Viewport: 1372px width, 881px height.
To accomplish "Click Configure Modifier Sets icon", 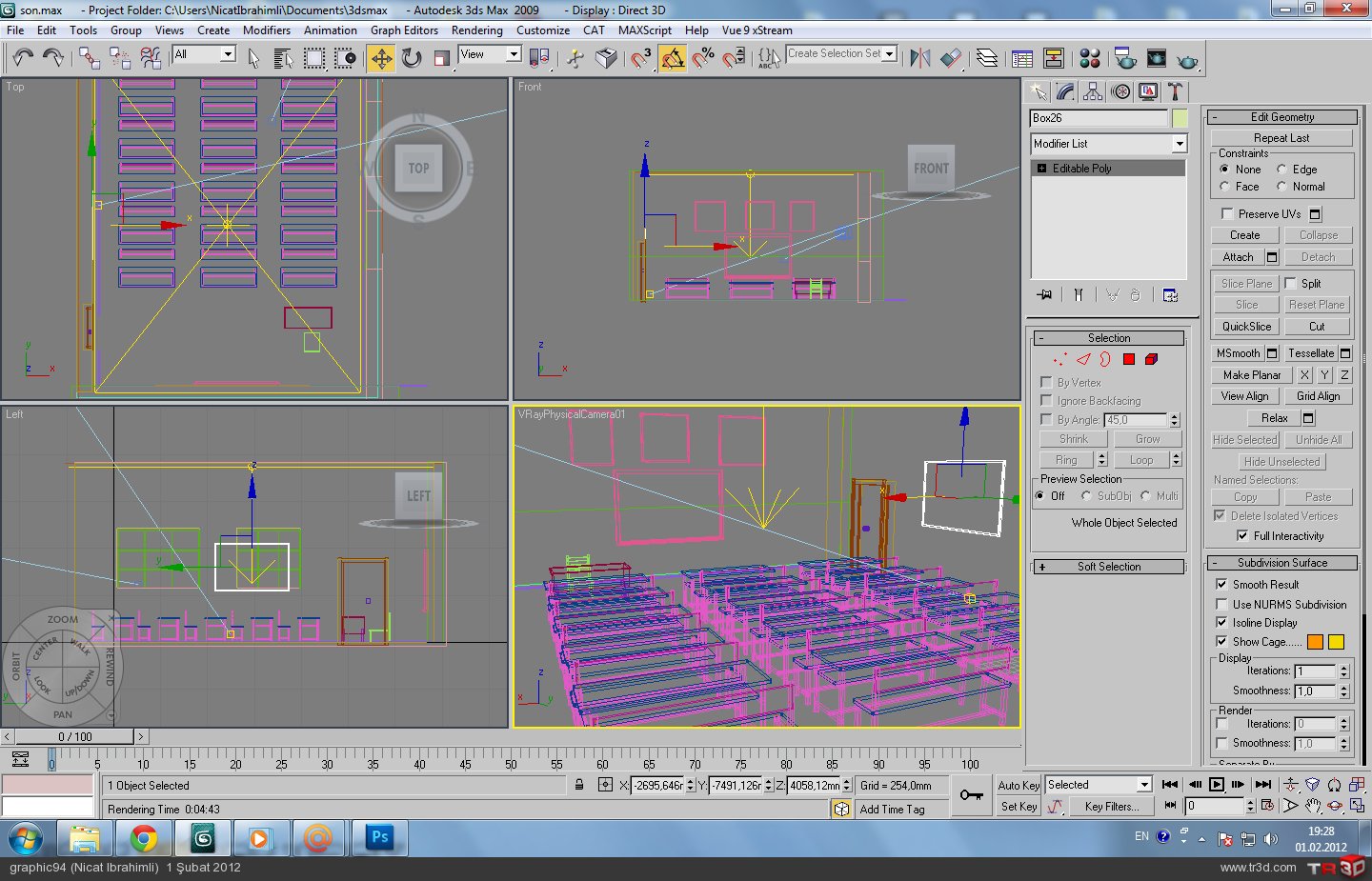I will 1170,294.
